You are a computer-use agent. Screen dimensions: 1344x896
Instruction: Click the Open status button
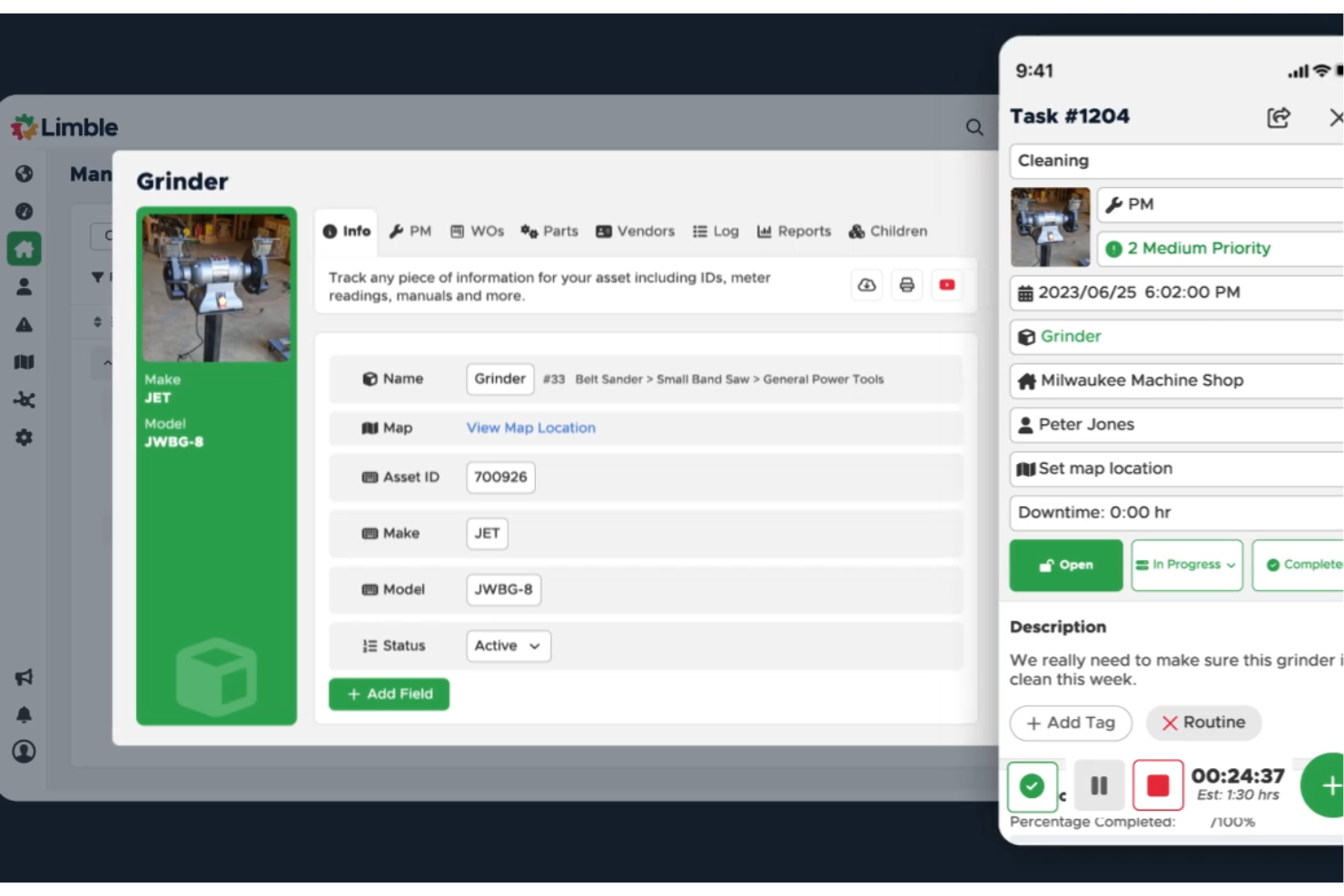coord(1066,565)
